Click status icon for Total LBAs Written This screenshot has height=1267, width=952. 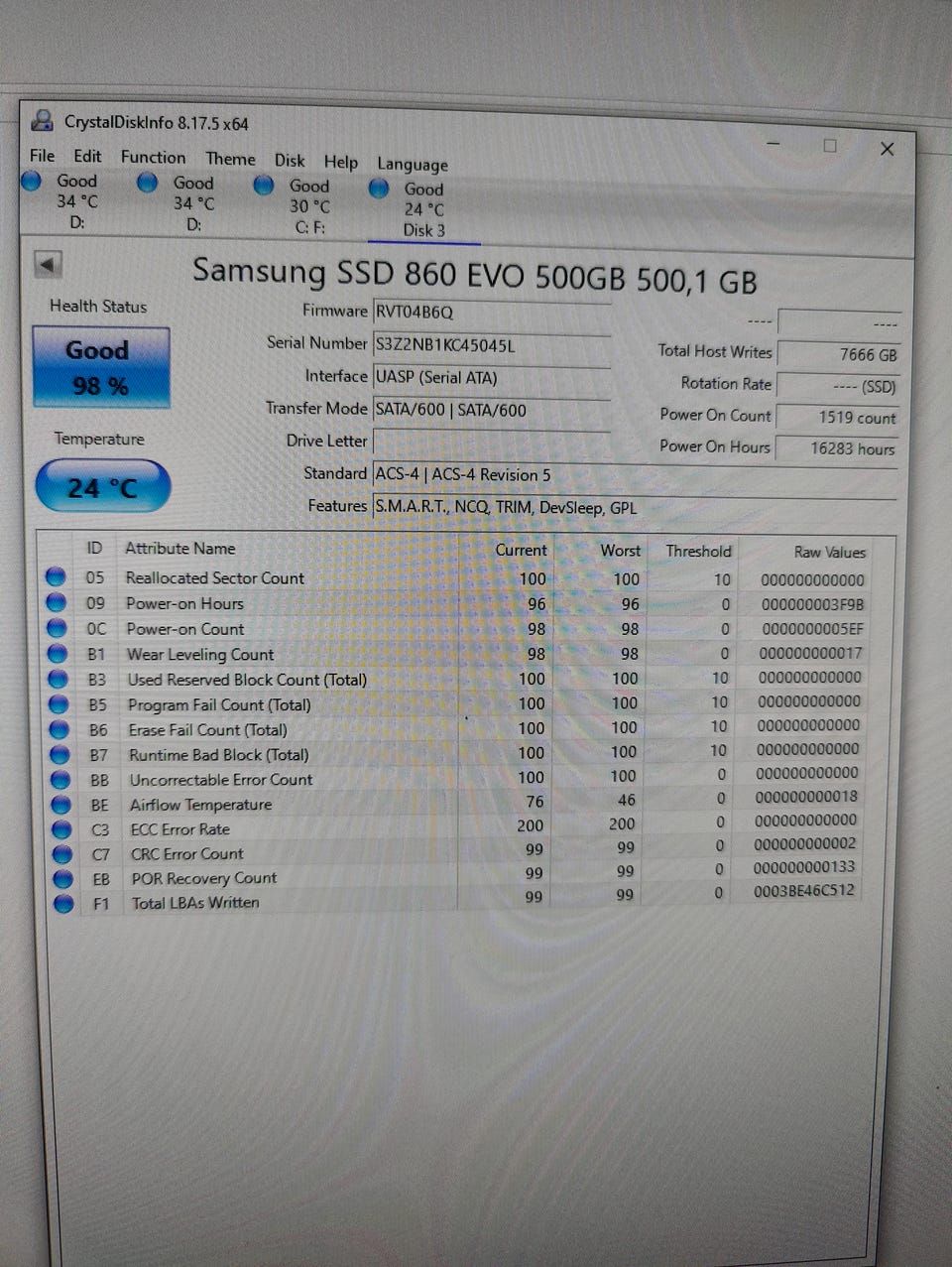(x=64, y=904)
